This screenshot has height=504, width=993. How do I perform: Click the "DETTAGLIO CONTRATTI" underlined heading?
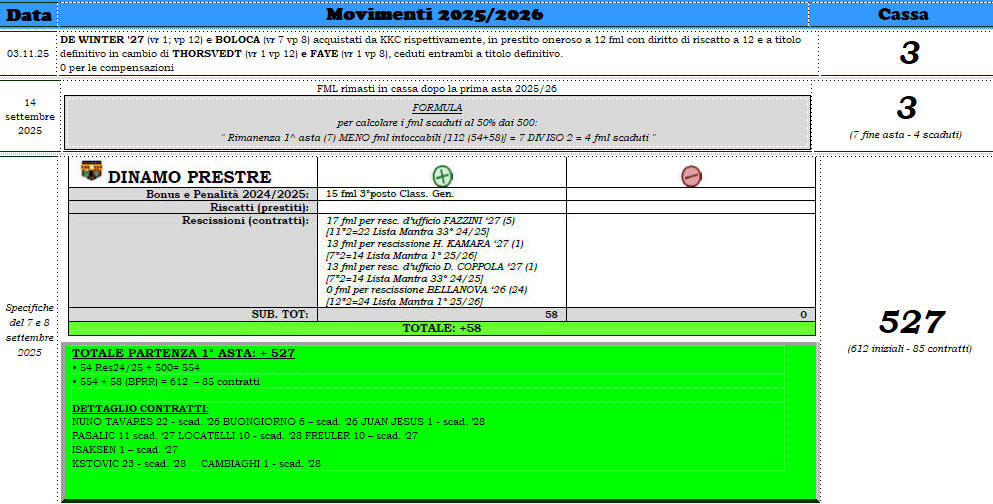140,409
